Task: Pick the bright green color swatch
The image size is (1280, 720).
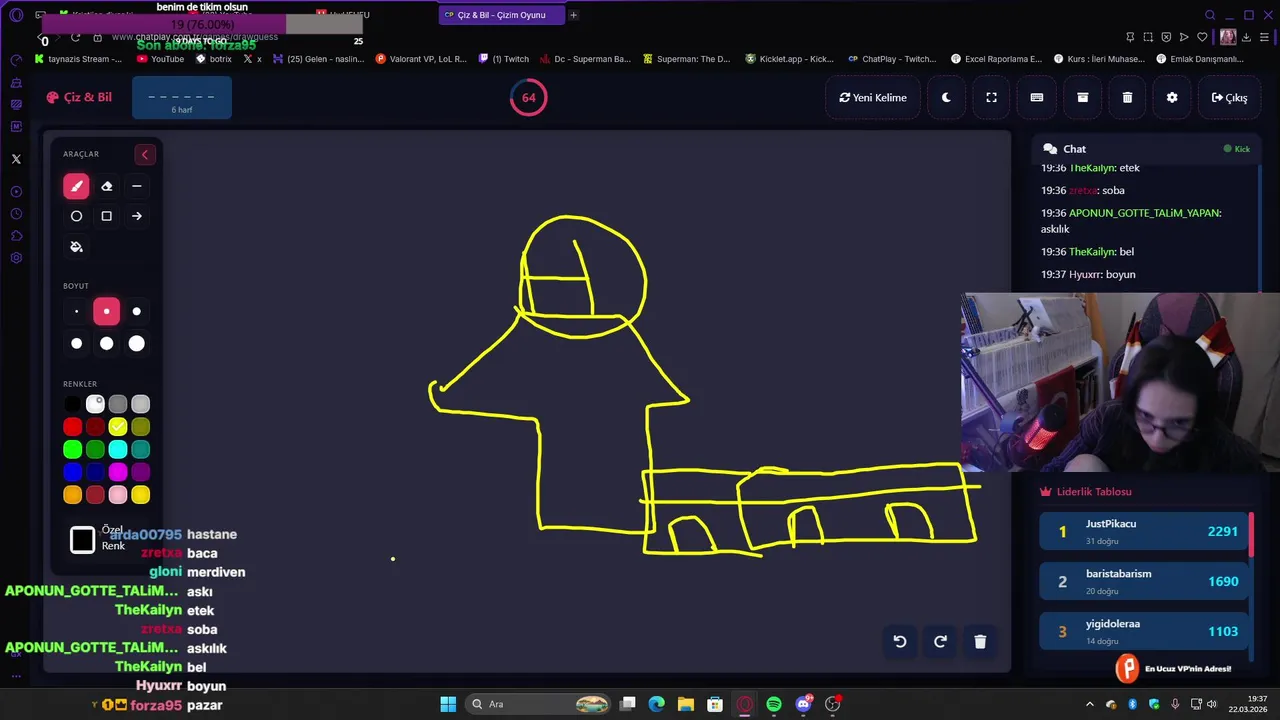Action: [73, 450]
